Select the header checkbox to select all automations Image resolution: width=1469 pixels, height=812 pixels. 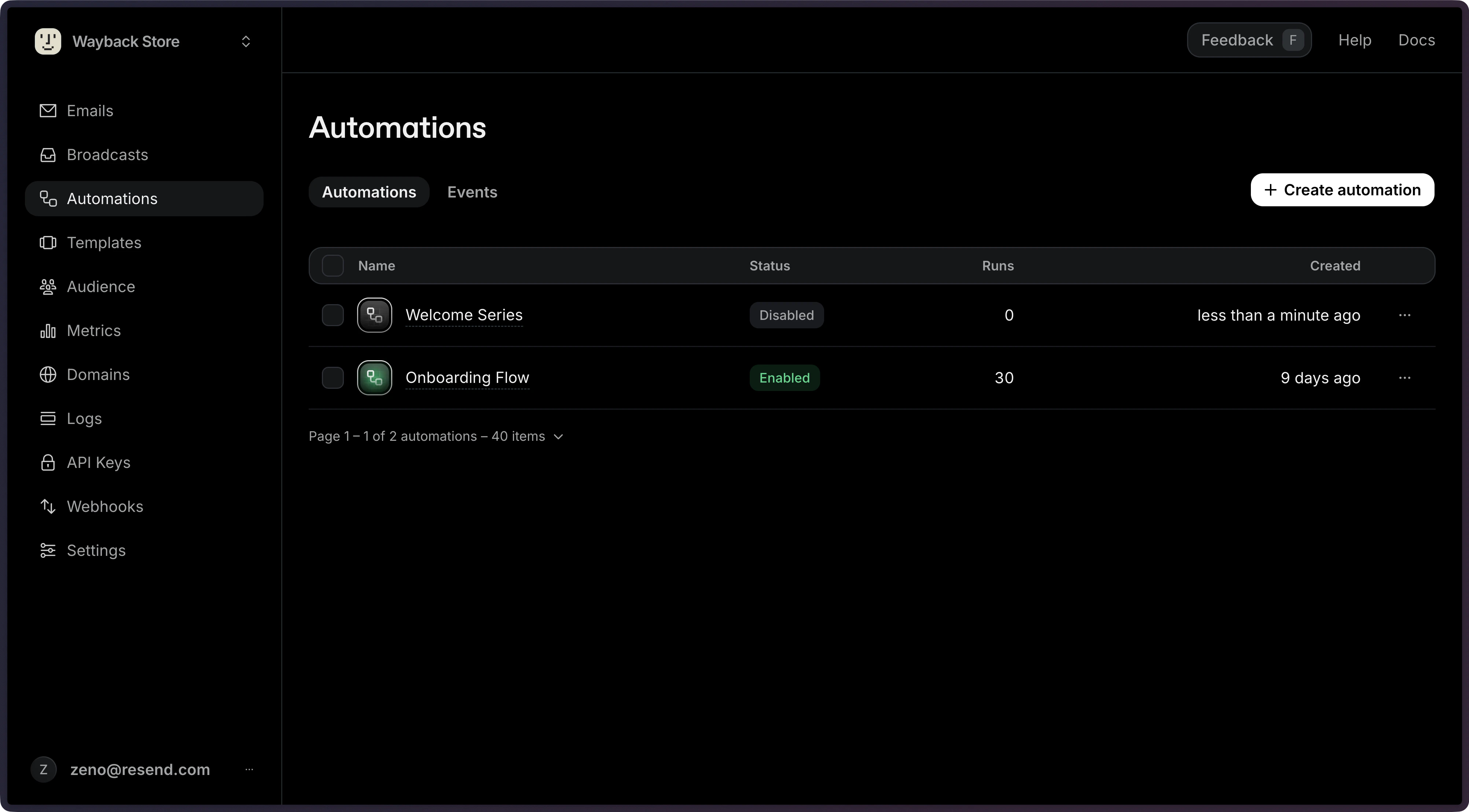coord(333,266)
